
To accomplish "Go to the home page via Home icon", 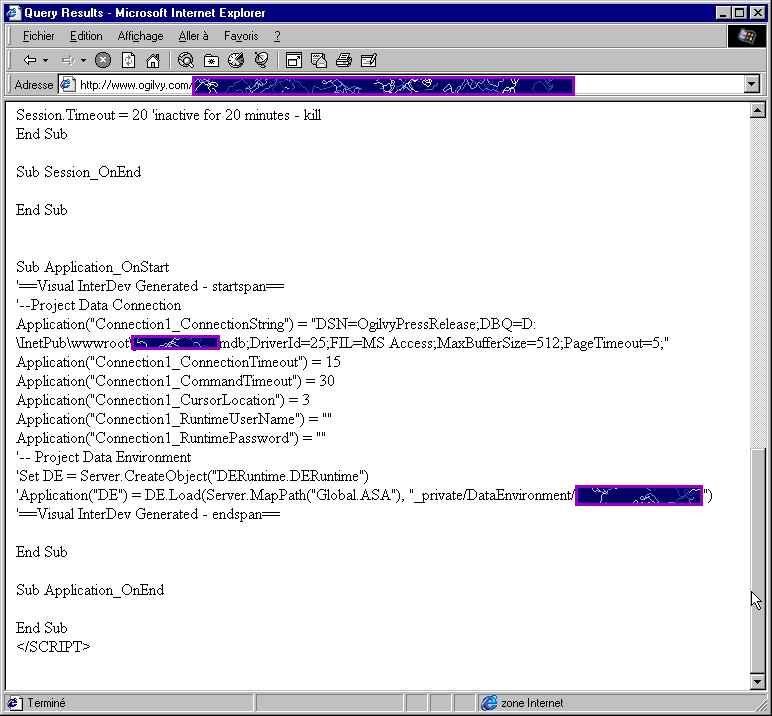I will pyautogui.click(x=153, y=60).
